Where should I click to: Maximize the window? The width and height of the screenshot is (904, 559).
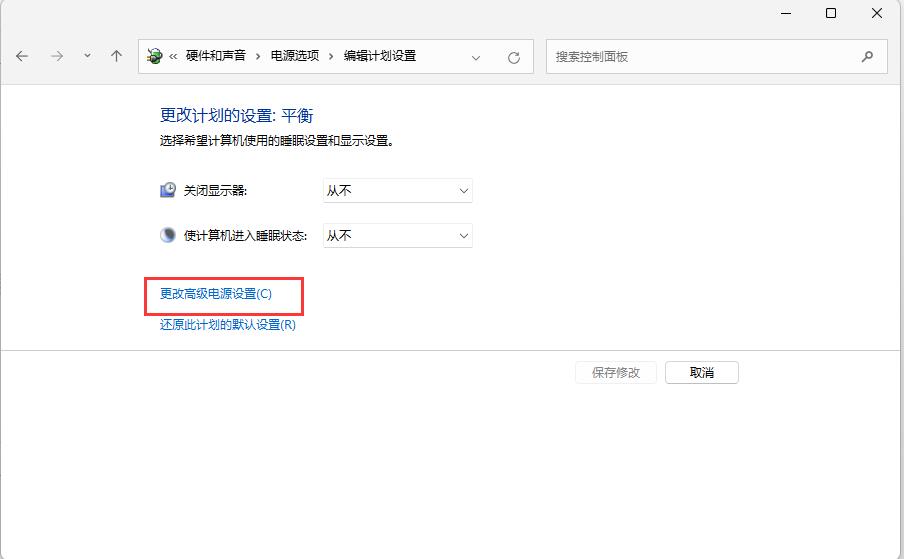(x=831, y=13)
